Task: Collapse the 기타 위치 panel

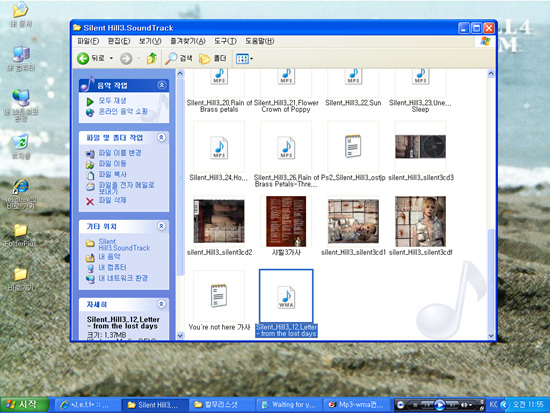Action: tap(161, 226)
